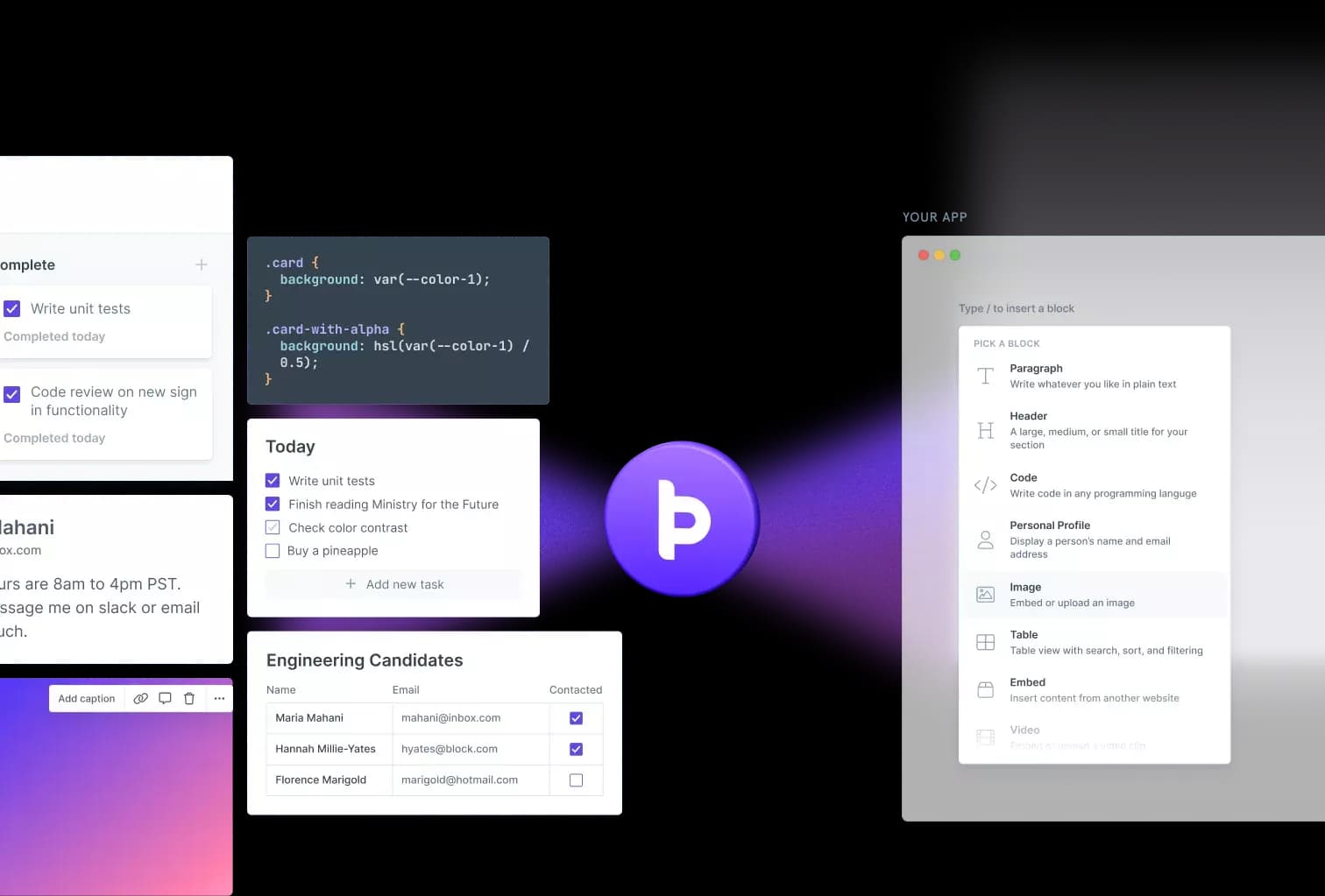Click the Embed block icon

[x=986, y=690]
